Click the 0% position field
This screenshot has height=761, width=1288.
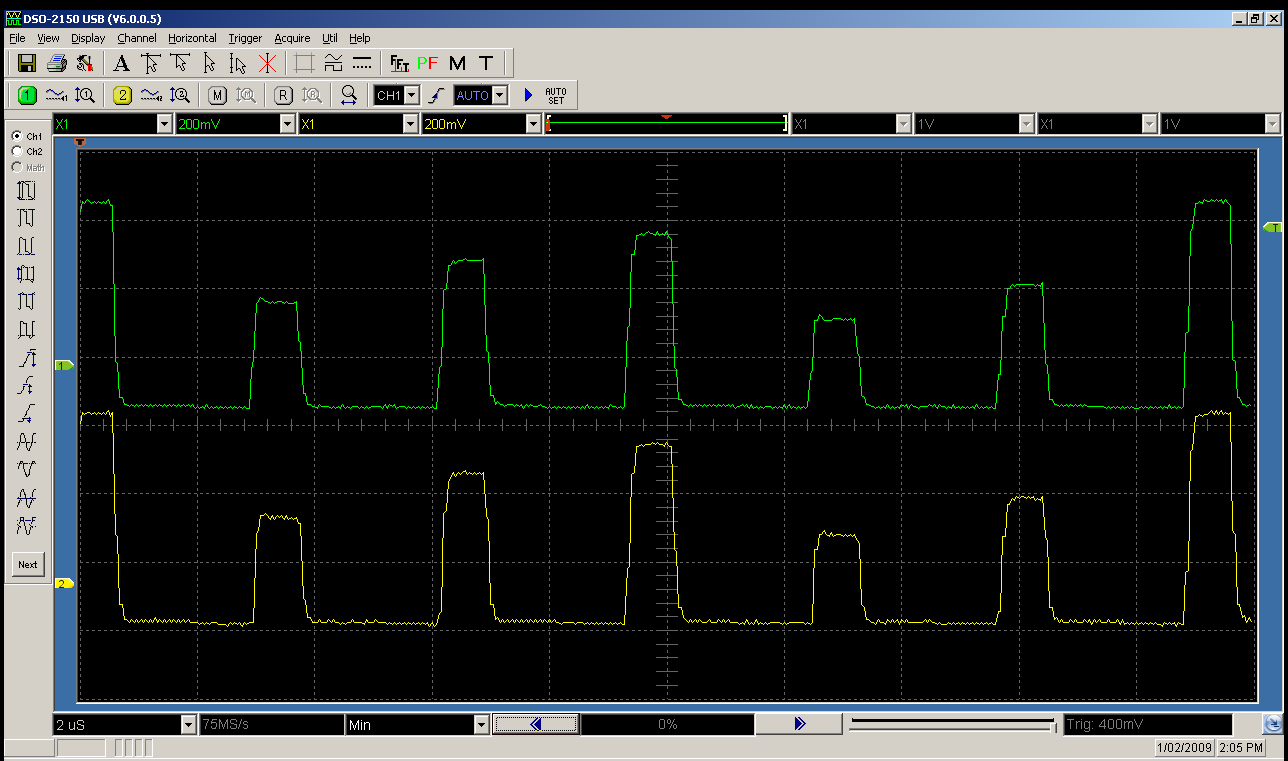pyautogui.click(x=667, y=724)
